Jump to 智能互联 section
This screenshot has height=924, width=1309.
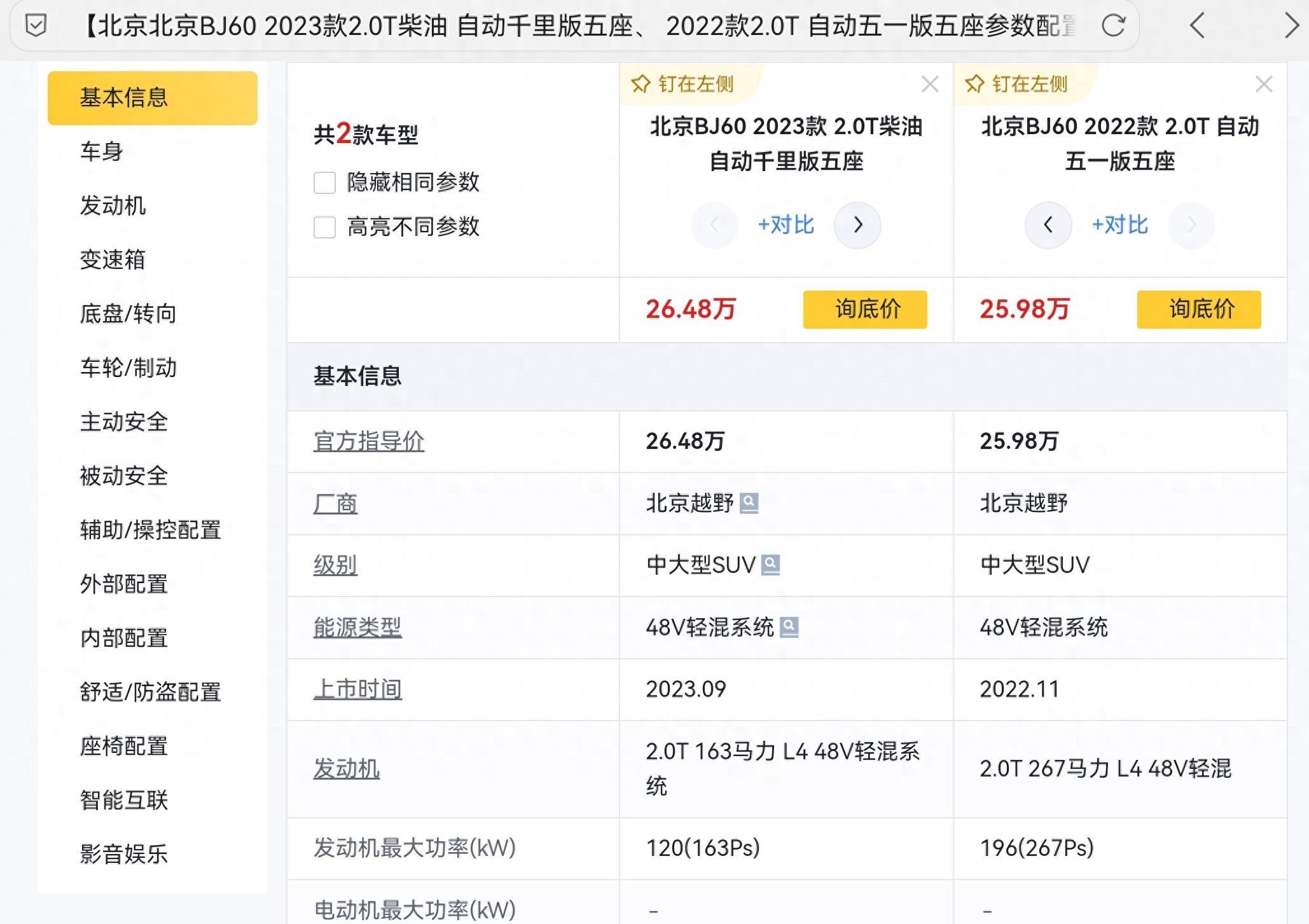coord(124,801)
